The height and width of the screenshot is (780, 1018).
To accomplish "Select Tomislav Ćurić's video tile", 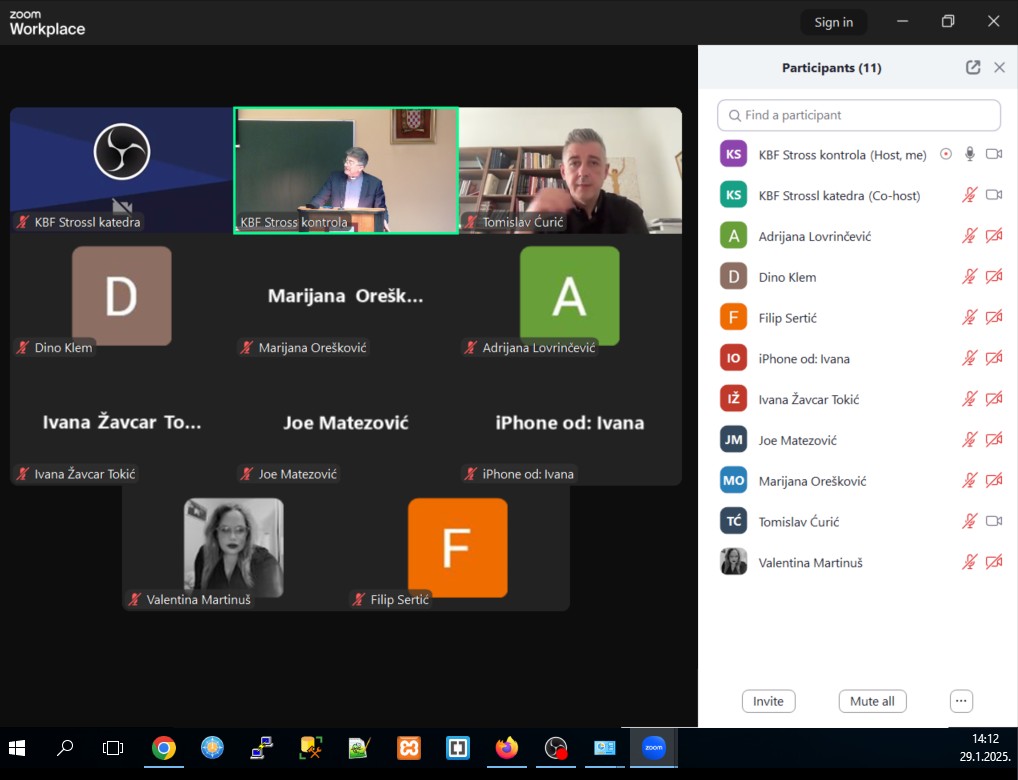I will [x=570, y=170].
